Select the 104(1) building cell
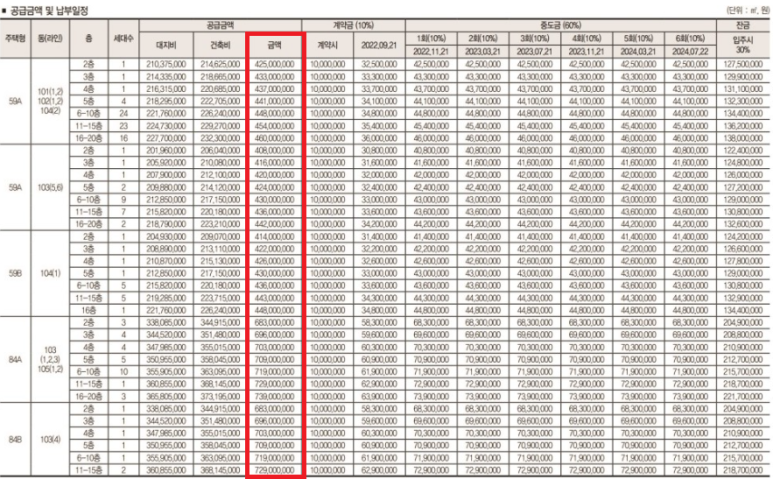Viewport: 773px width, 479px height. 50,273
